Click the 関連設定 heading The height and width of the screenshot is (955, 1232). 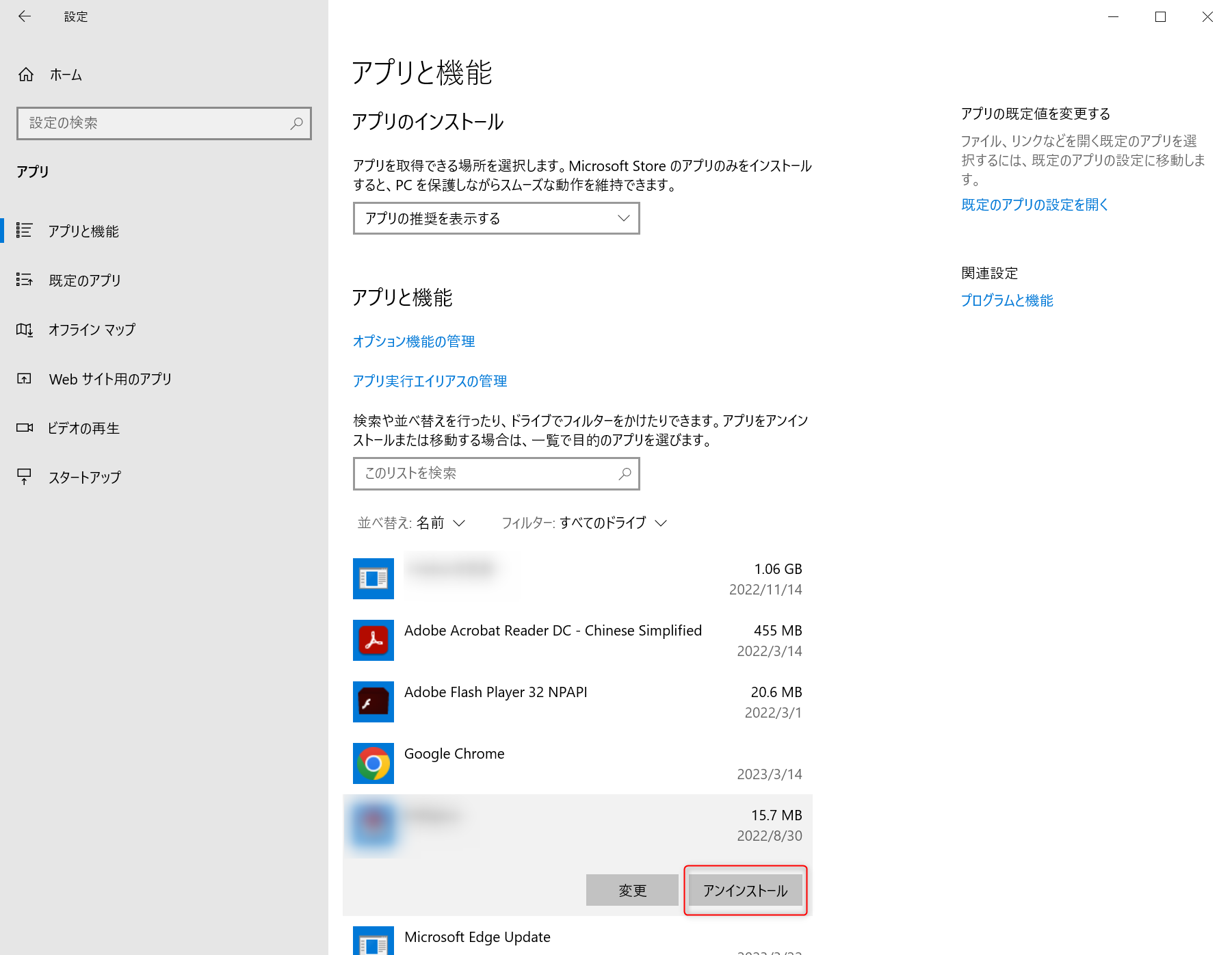(x=989, y=273)
